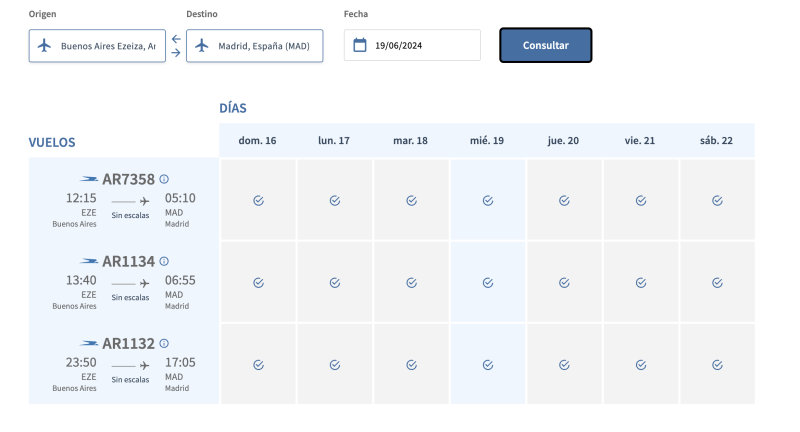Select AR7358 availability on vie. 21
Image resolution: width=800 pixels, height=432 pixels.
click(x=641, y=200)
